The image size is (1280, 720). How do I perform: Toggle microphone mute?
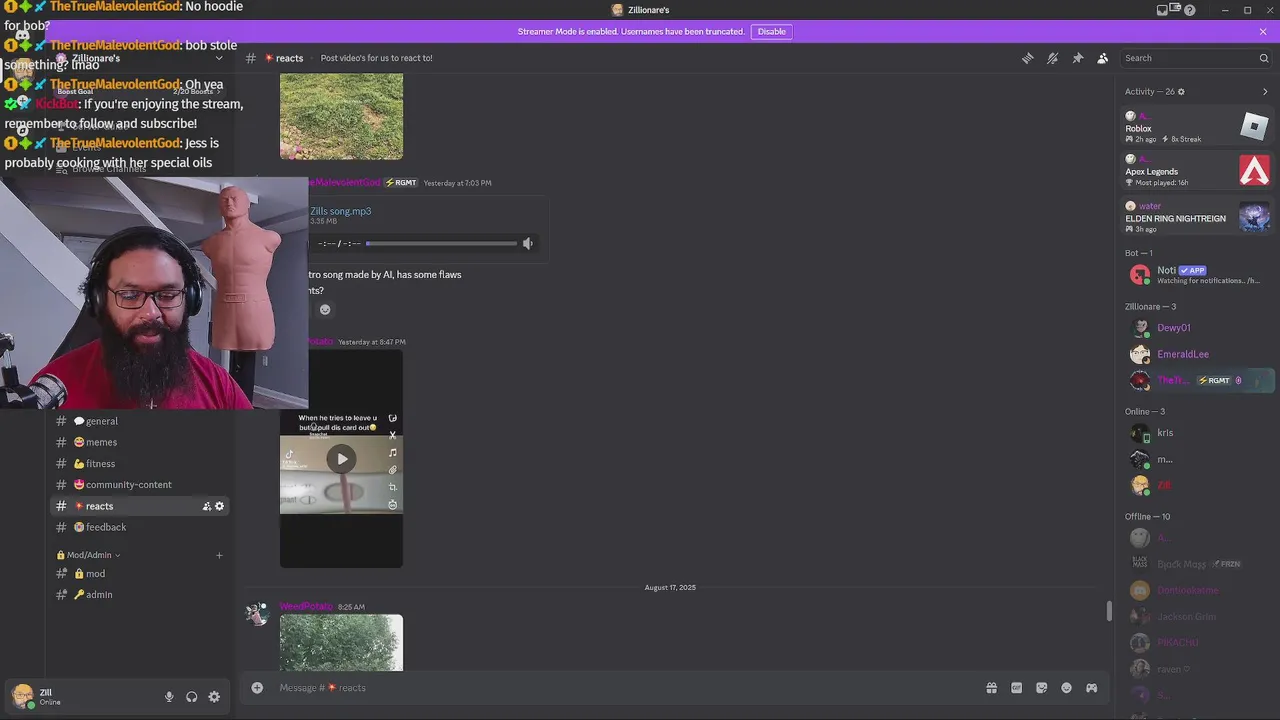pyautogui.click(x=169, y=697)
